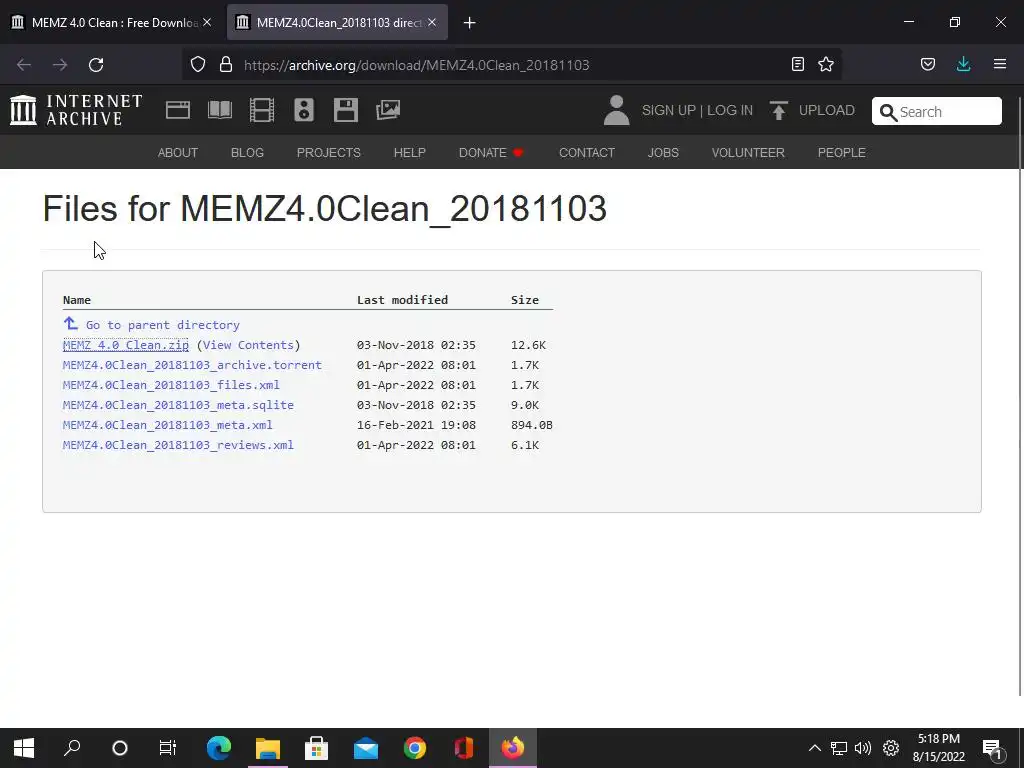Show hidden system tray icons chevron

tap(814, 748)
